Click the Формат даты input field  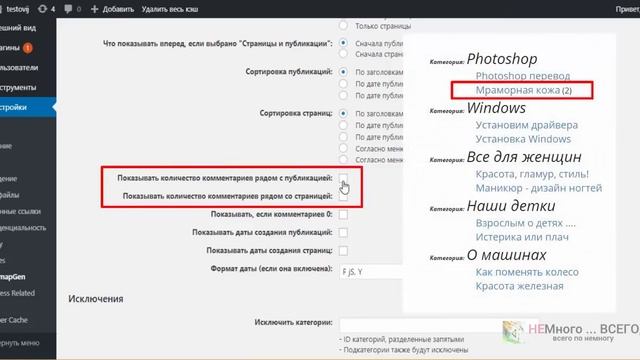[x=371, y=272]
